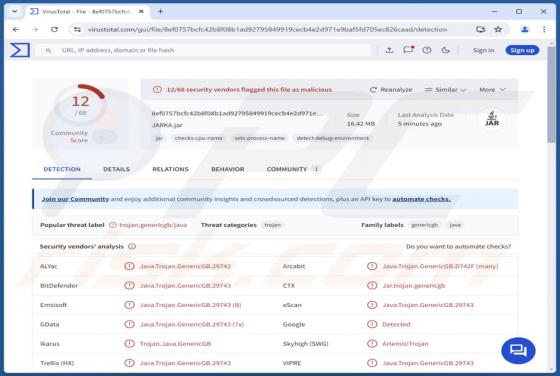Bookmark this page with star icon

pyautogui.click(x=498, y=29)
